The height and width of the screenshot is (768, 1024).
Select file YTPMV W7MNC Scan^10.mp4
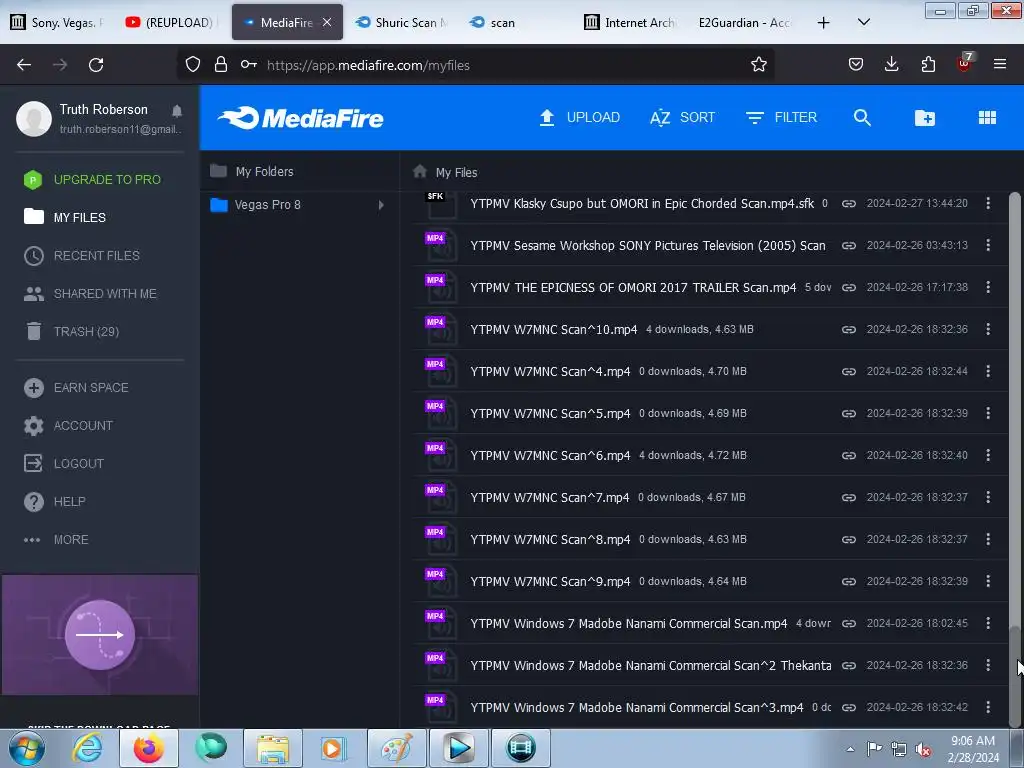coord(554,330)
